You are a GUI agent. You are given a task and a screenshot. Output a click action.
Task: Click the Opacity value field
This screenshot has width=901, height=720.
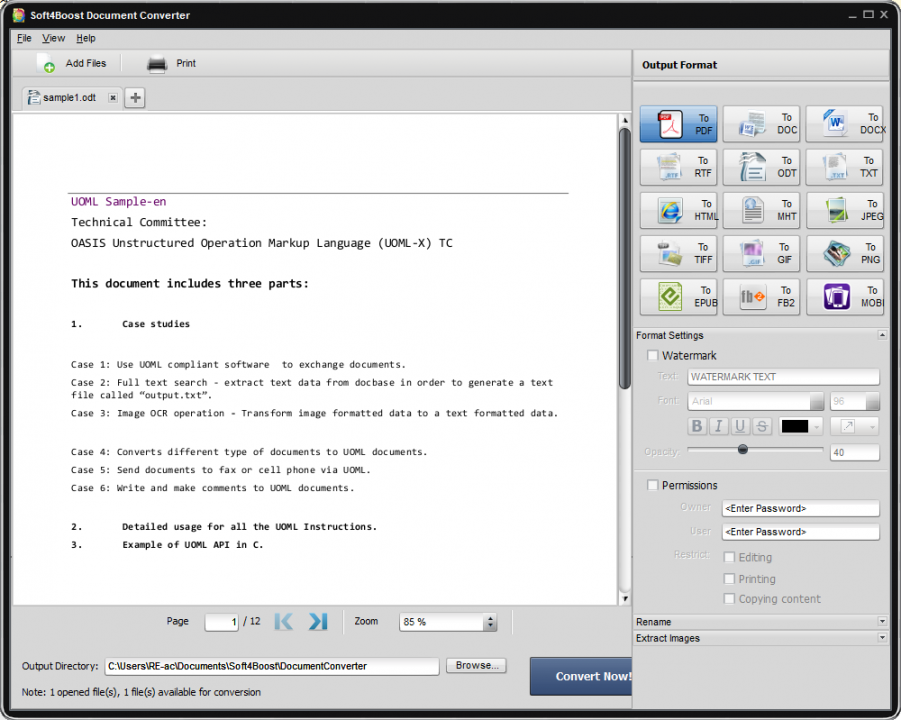[x=854, y=452]
